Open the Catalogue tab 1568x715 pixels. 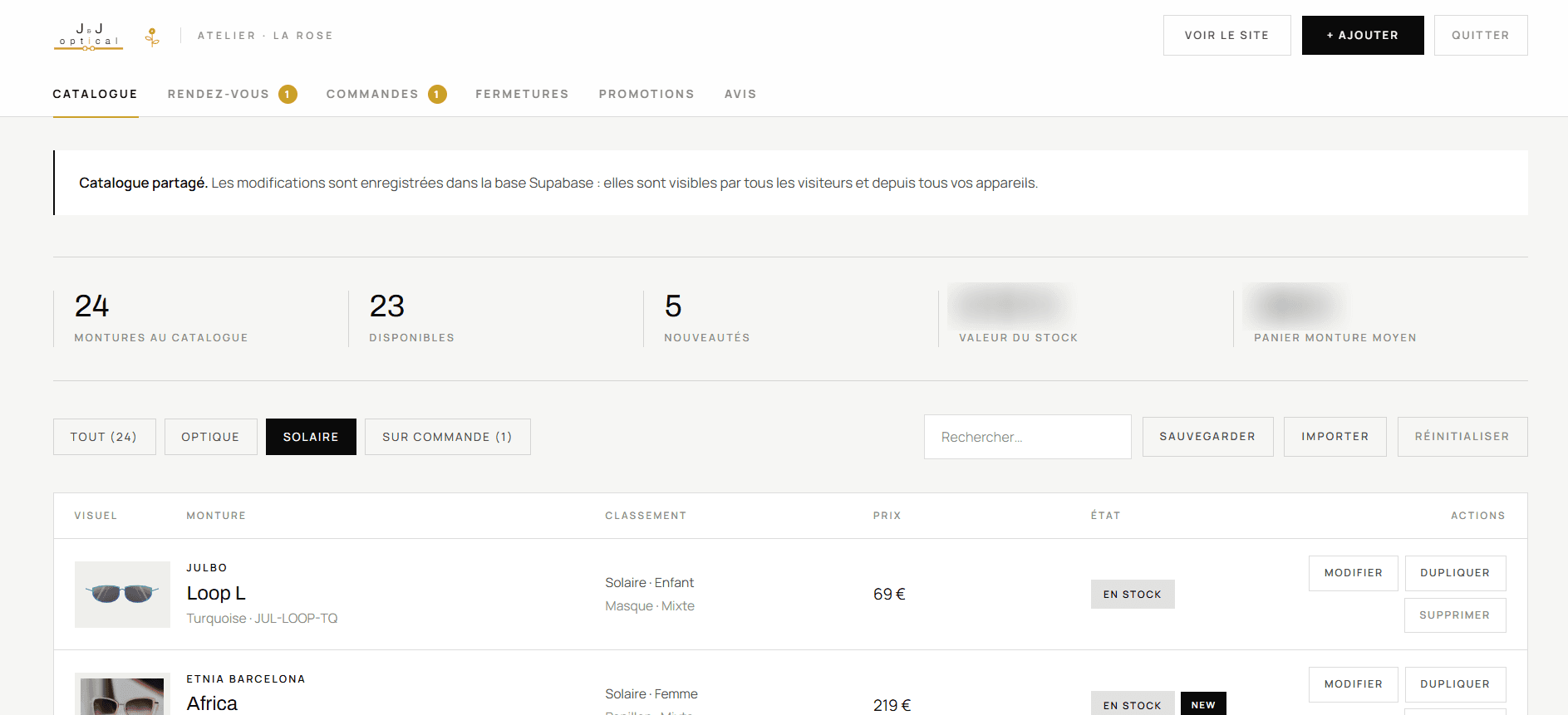(96, 94)
